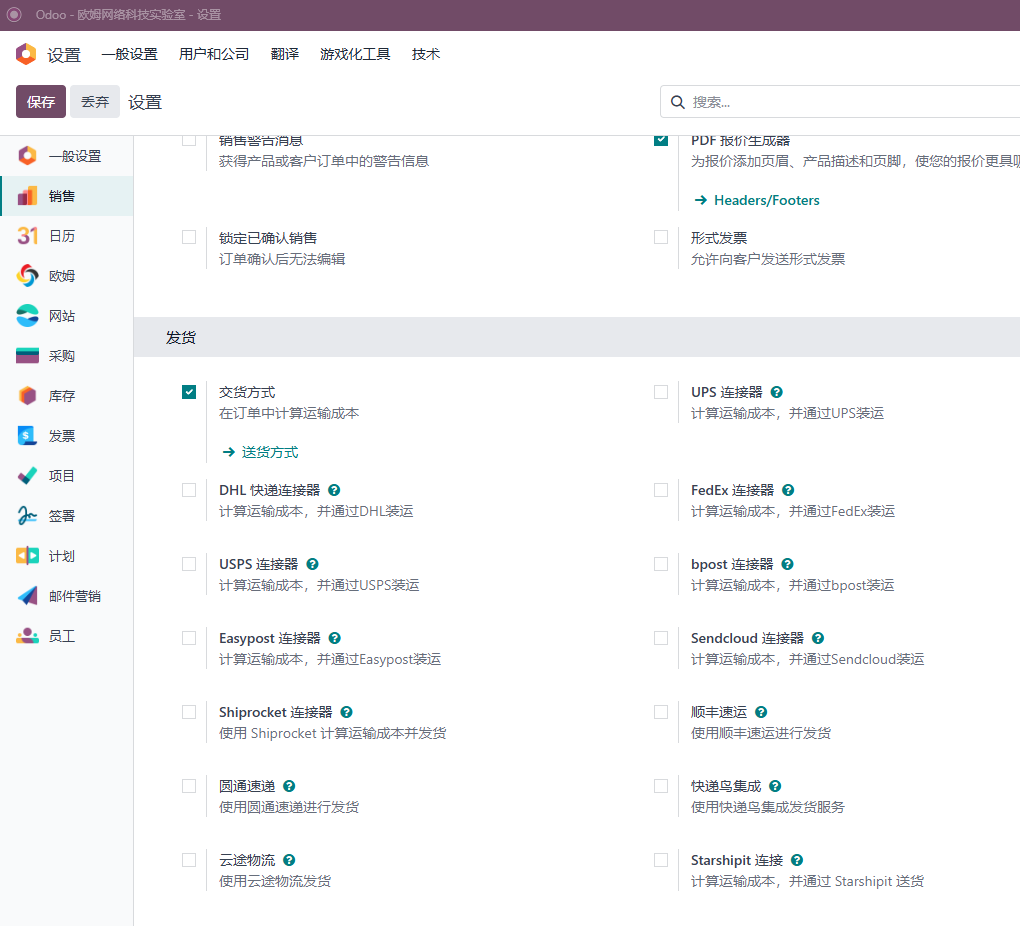Enable Easypost 连接器 checkbox
Viewport: 1020px width, 926px height.
pyautogui.click(x=189, y=638)
